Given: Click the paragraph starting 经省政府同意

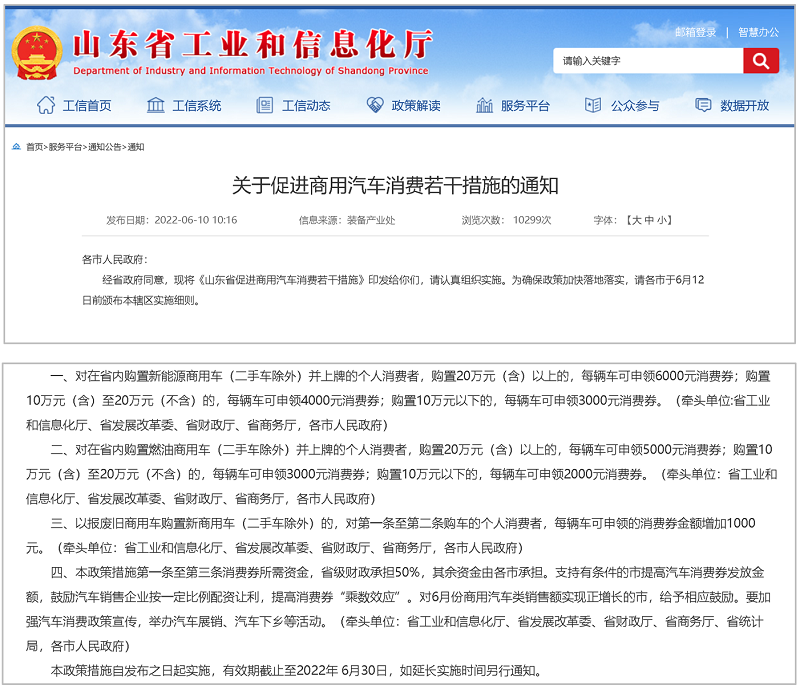Looking at the screenshot, I should pyautogui.click(x=393, y=290).
